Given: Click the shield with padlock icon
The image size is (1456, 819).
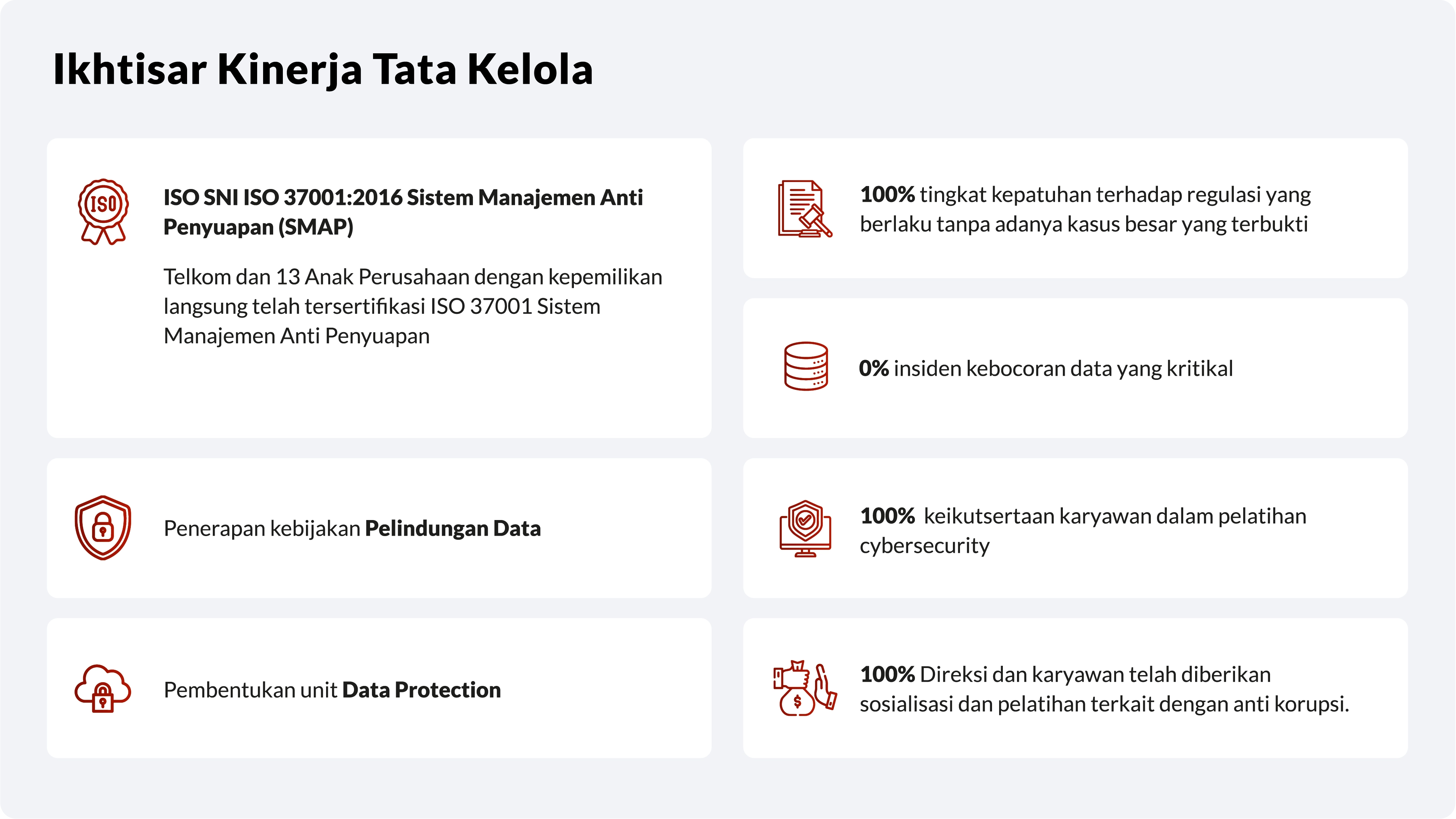Looking at the screenshot, I should (103, 527).
